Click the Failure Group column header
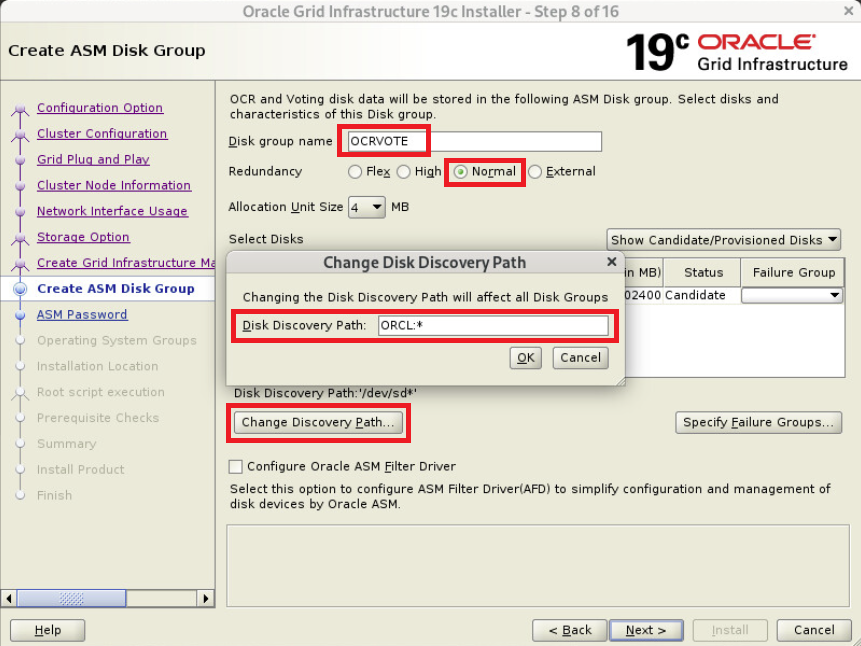 pos(793,272)
